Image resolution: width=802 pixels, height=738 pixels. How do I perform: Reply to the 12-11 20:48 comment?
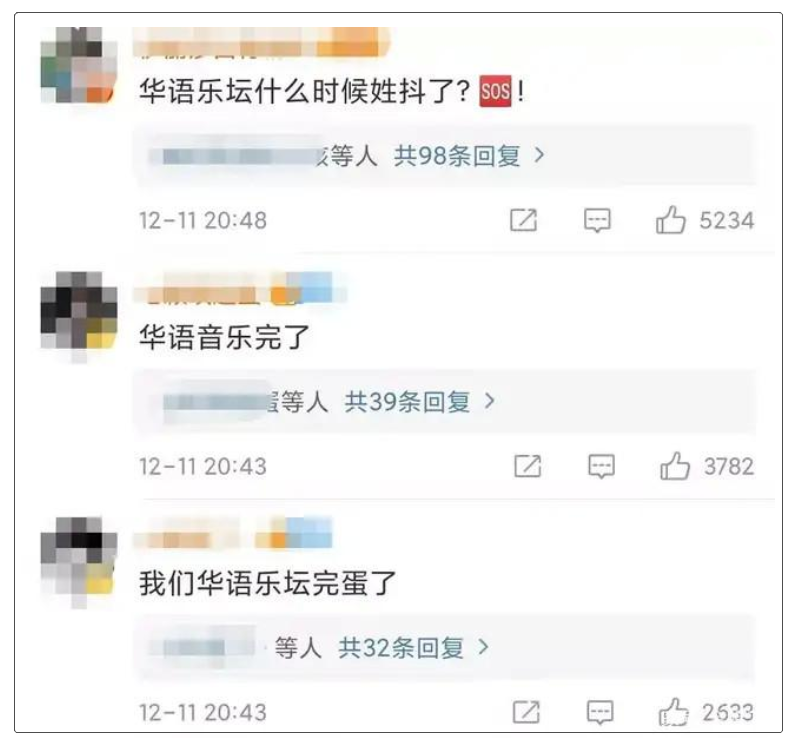(597, 220)
